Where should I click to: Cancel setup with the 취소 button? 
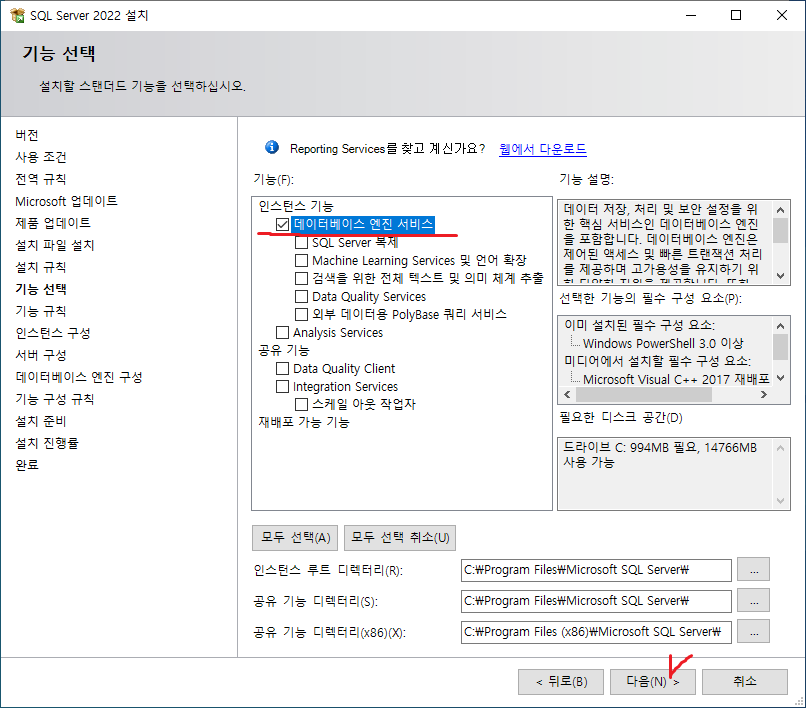[x=745, y=682]
